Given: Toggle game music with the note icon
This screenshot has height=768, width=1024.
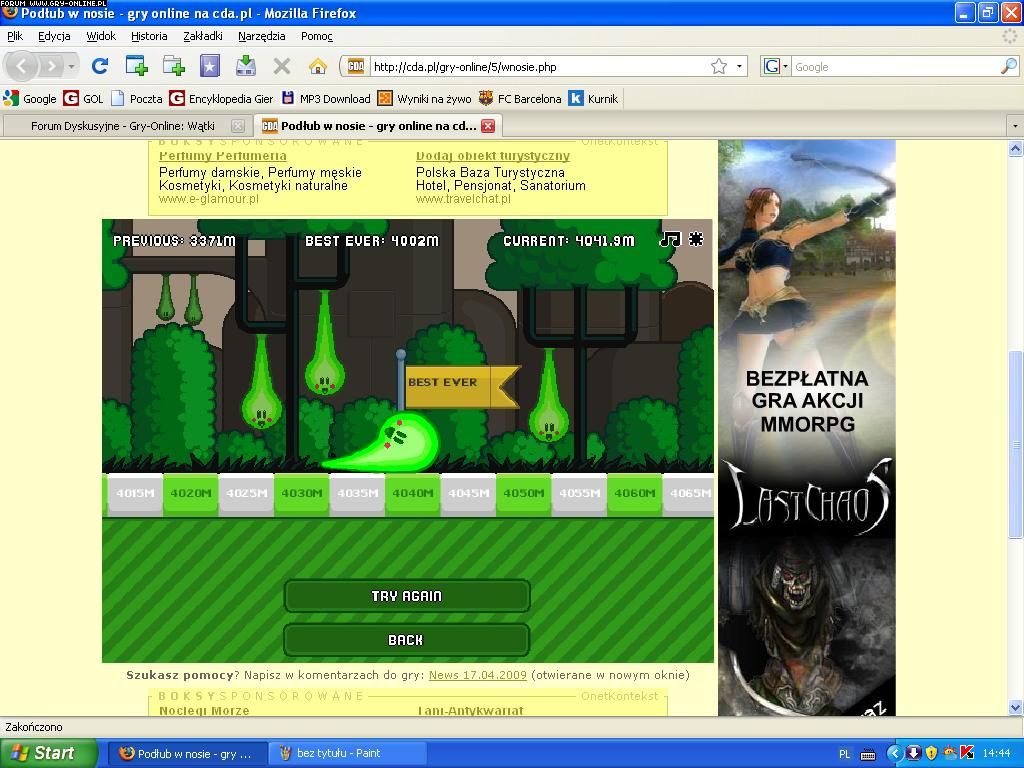Looking at the screenshot, I should tap(670, 240).
